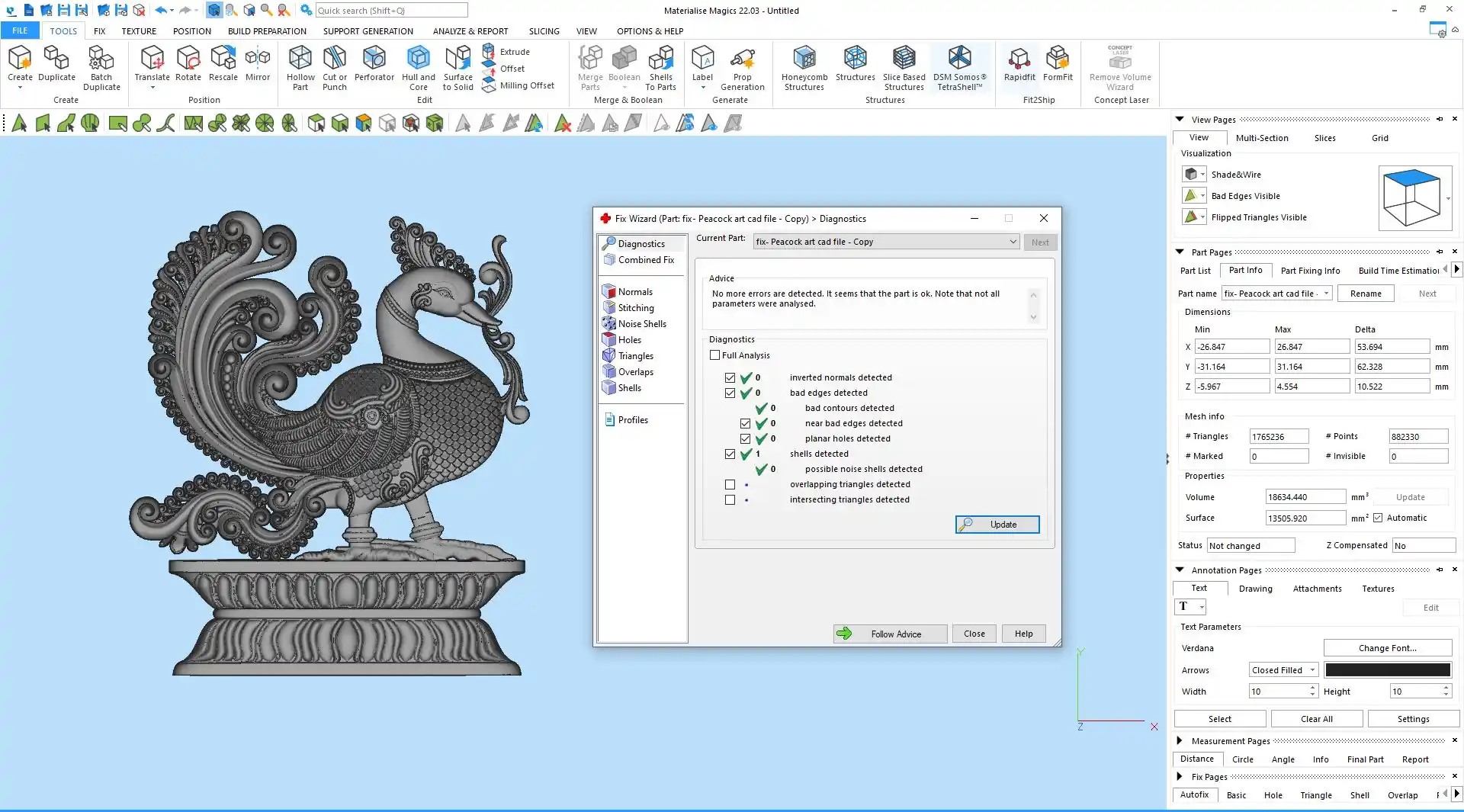Click the Quick search input field
This screenshot has height=812, width=1464.
tap(391, 11)
